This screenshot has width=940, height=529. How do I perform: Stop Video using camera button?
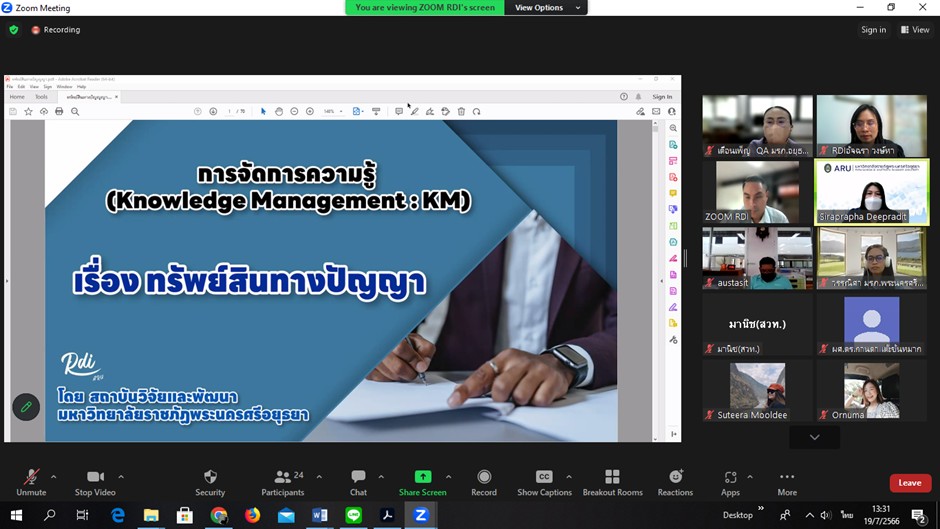tap(95, 483)
